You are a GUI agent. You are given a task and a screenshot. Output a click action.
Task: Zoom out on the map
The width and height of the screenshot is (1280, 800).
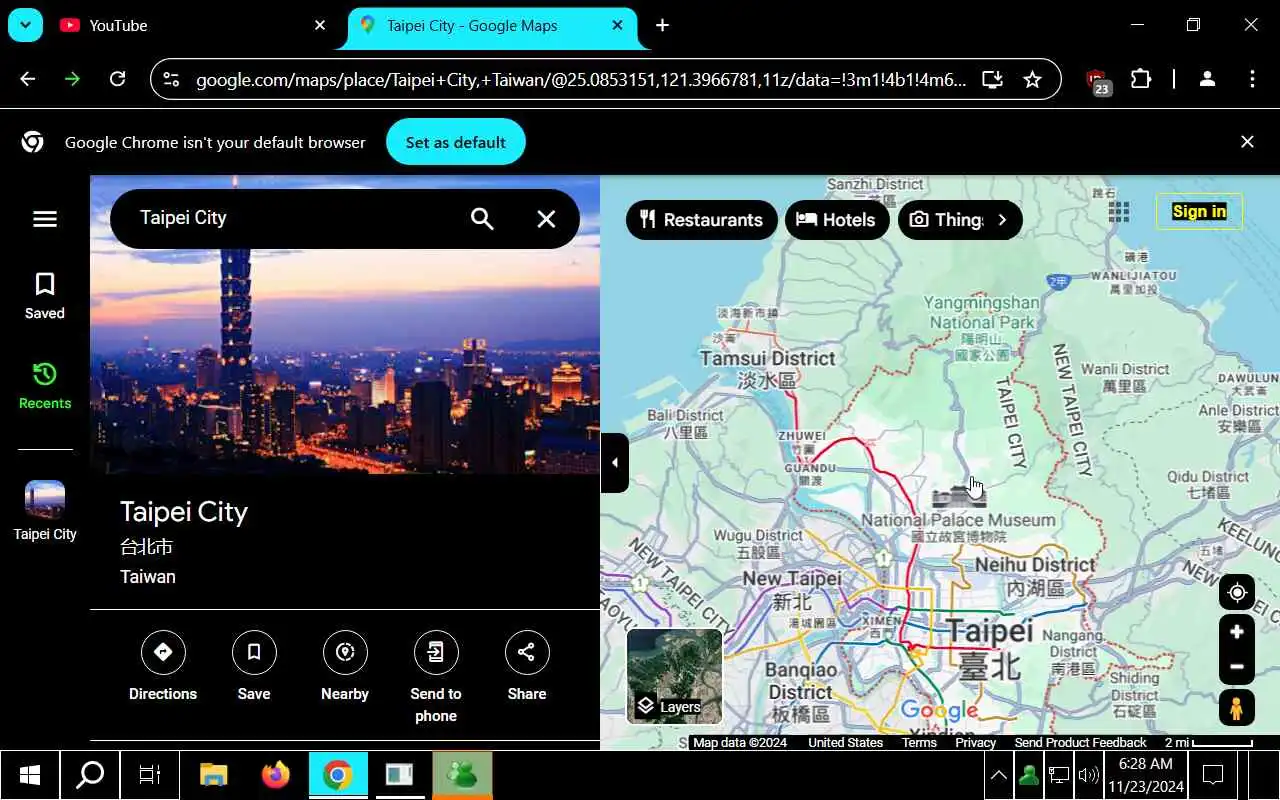(x=1237, y=667)
